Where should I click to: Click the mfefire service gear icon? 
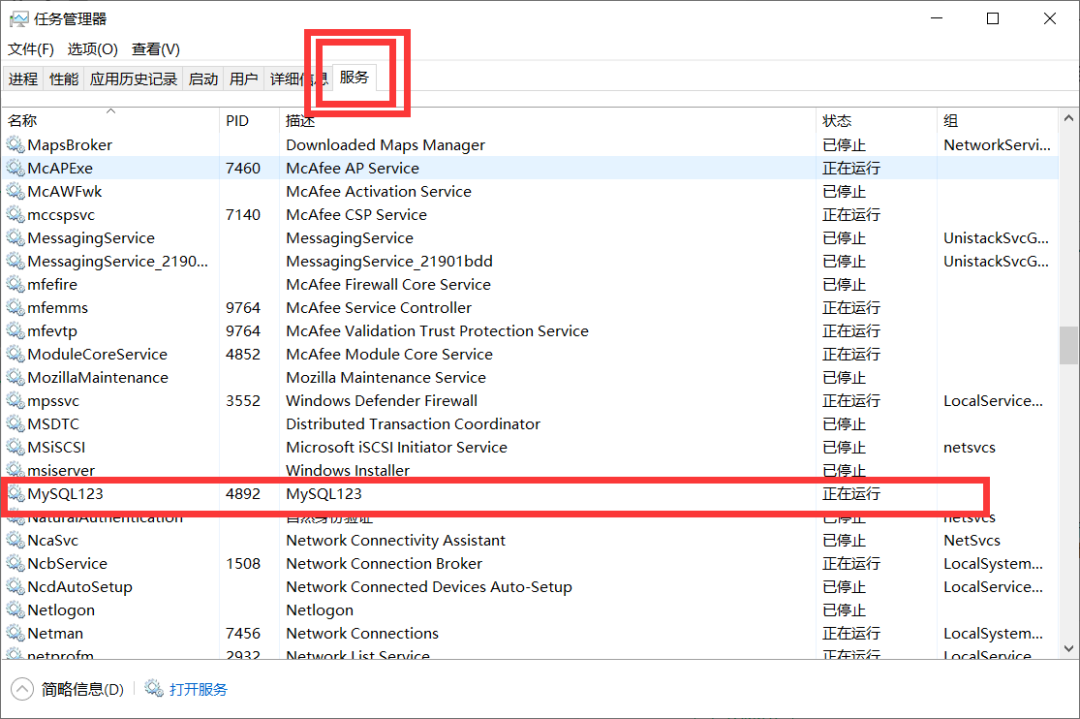point(16,284)
